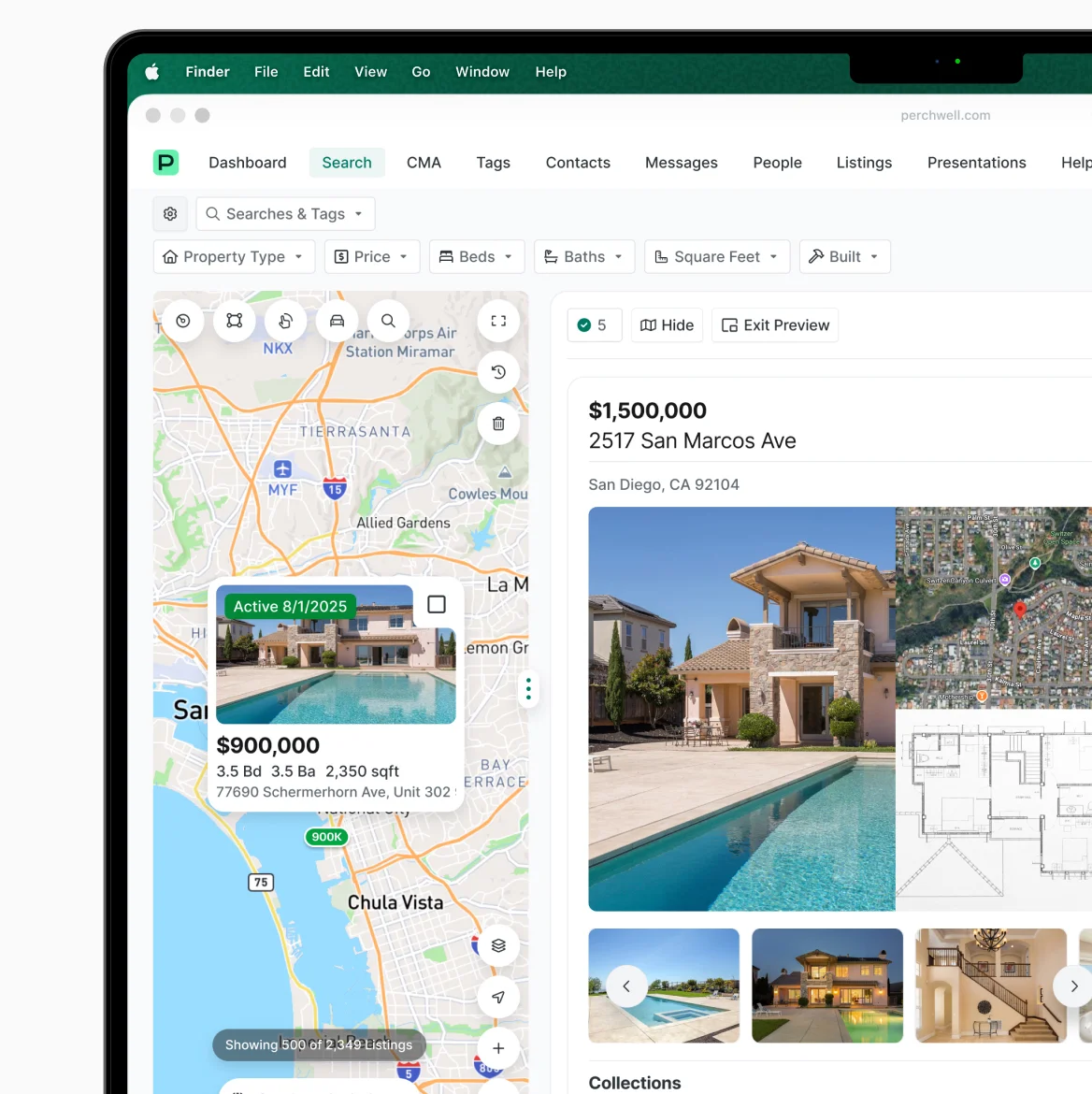Click the MYF airport map icon
Image resolution: width=1092 pixels, height=1094 pixels.
pos(282,468)
